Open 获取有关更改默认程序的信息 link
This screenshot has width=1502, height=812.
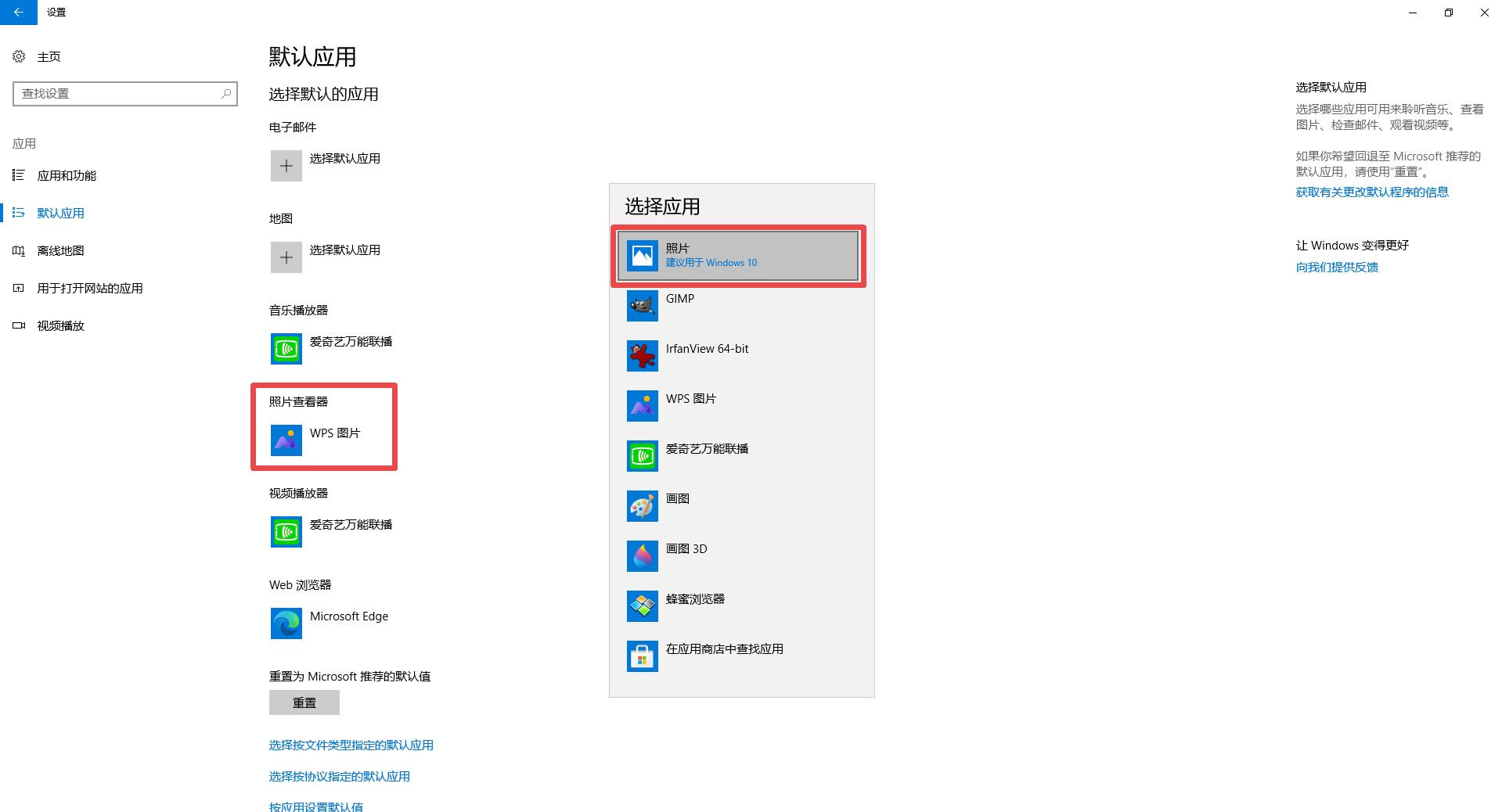pyautogui.click(x=1372, y=192)
